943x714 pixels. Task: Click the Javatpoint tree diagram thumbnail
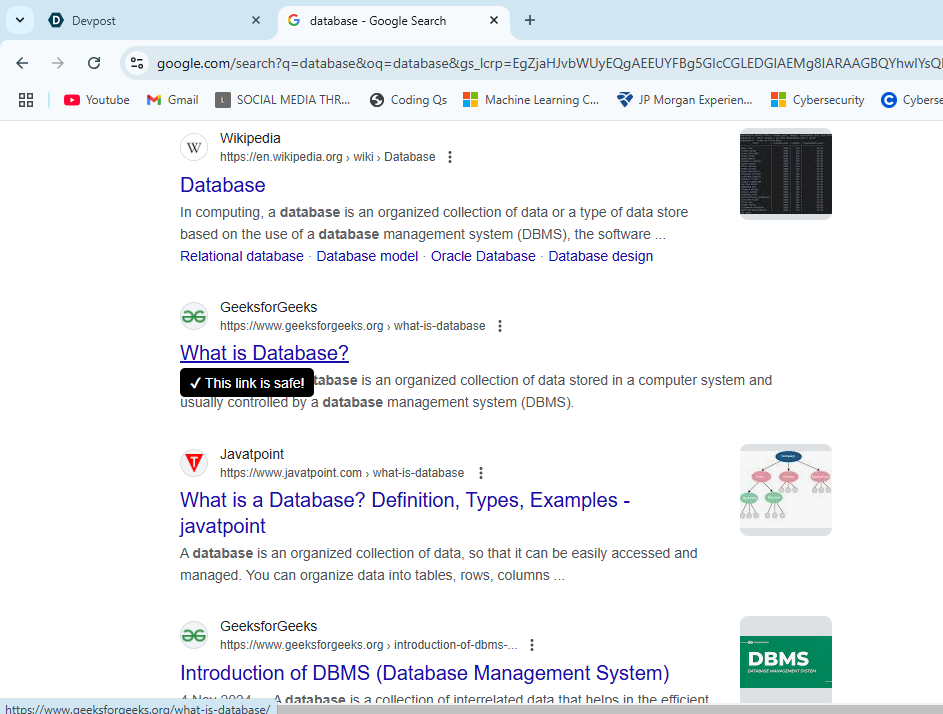[785, 490]
